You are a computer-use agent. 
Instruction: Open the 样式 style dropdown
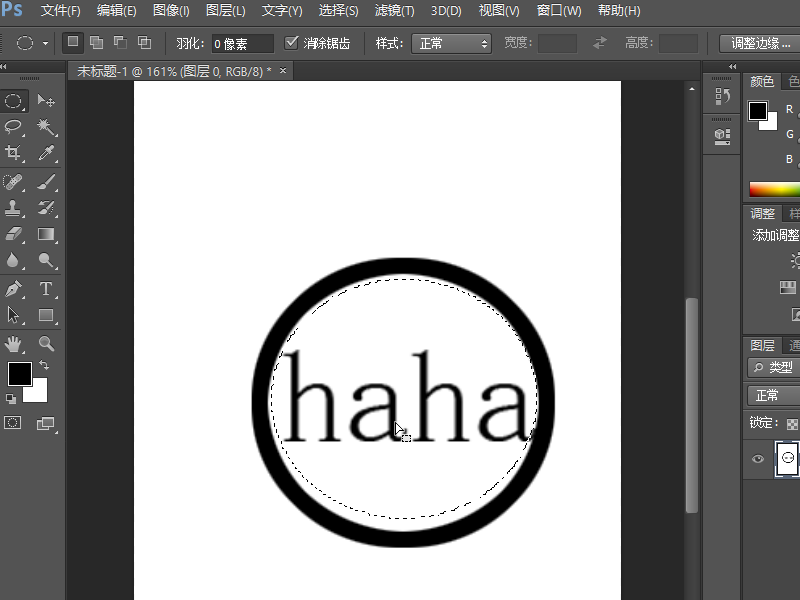coord(453,44)
